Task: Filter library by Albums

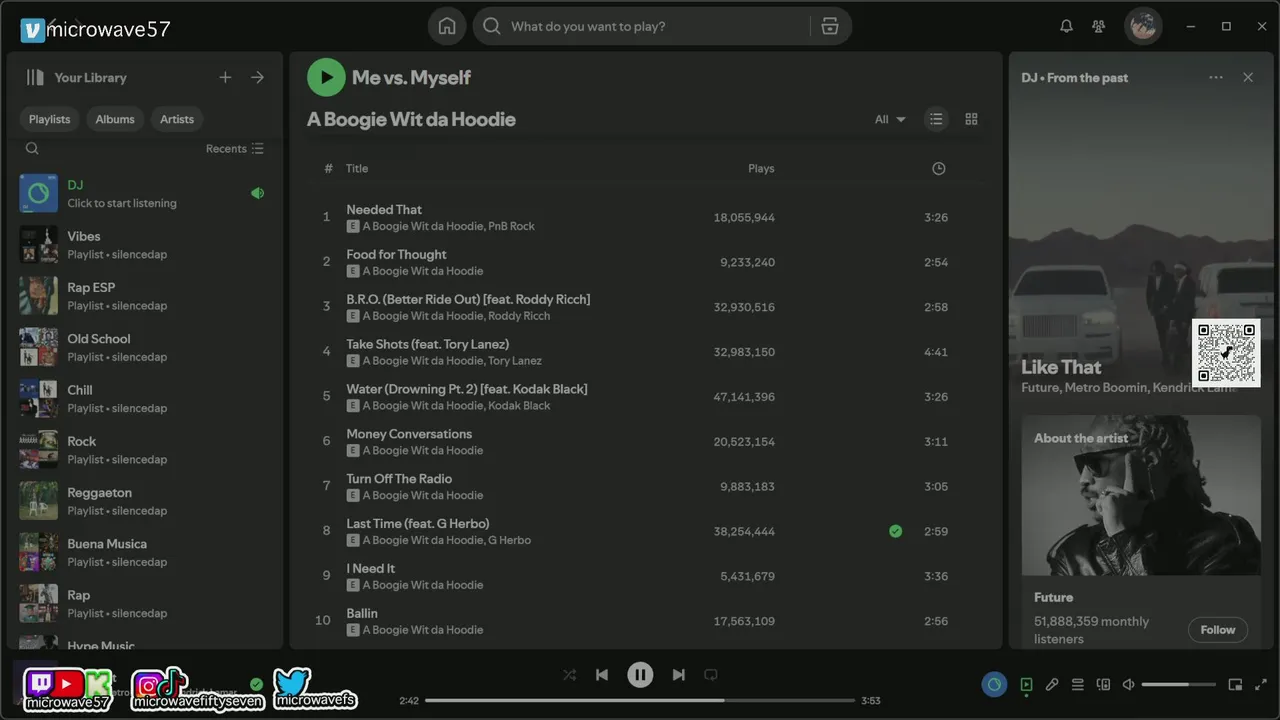Action: [x=115, y=119]
